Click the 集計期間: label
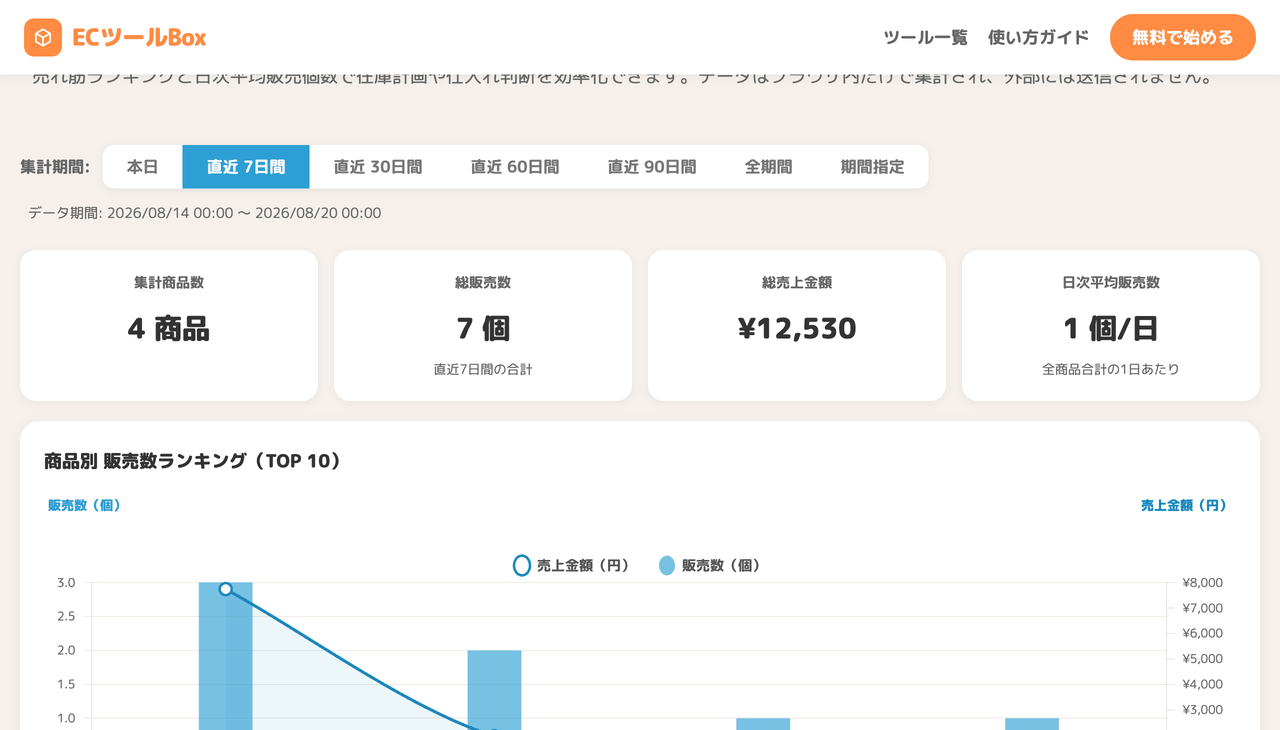 [55, 167]
